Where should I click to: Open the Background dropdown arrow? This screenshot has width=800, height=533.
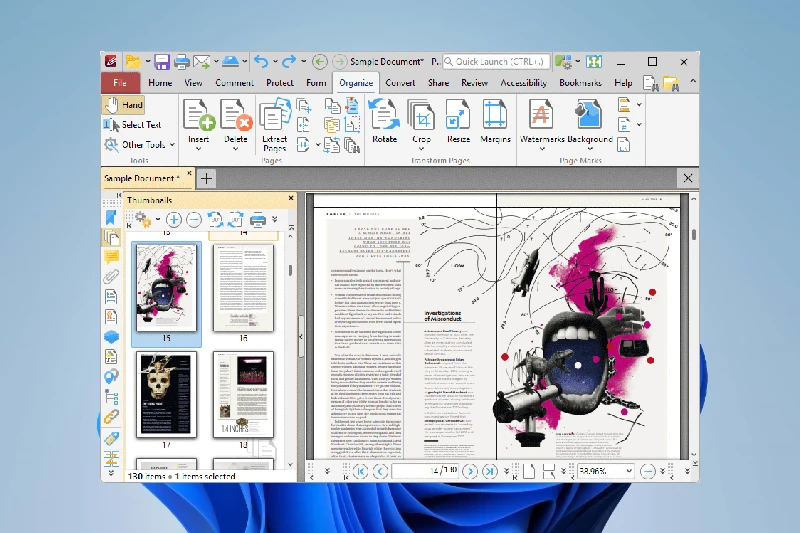(x=590, y=149)
